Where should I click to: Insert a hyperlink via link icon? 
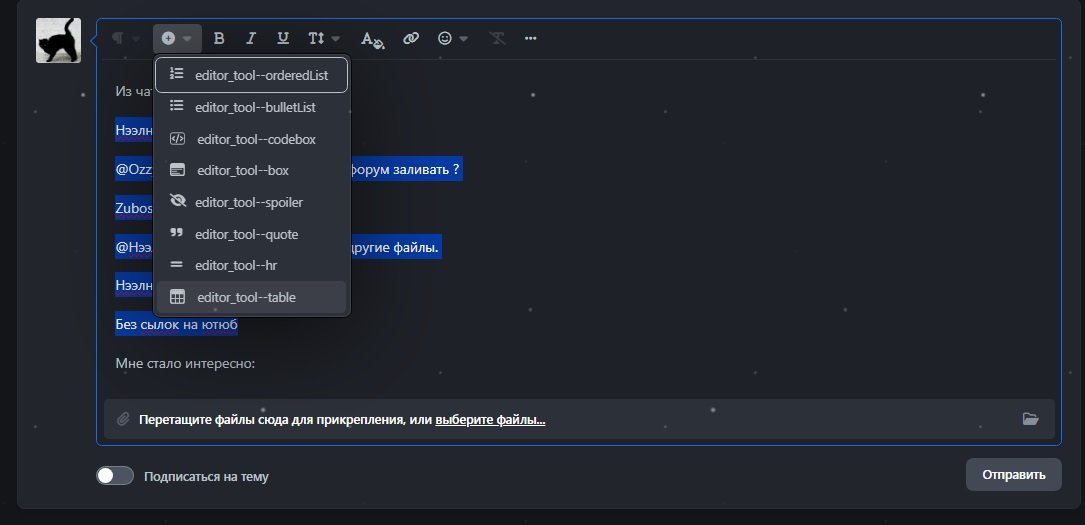coord(411,38)
